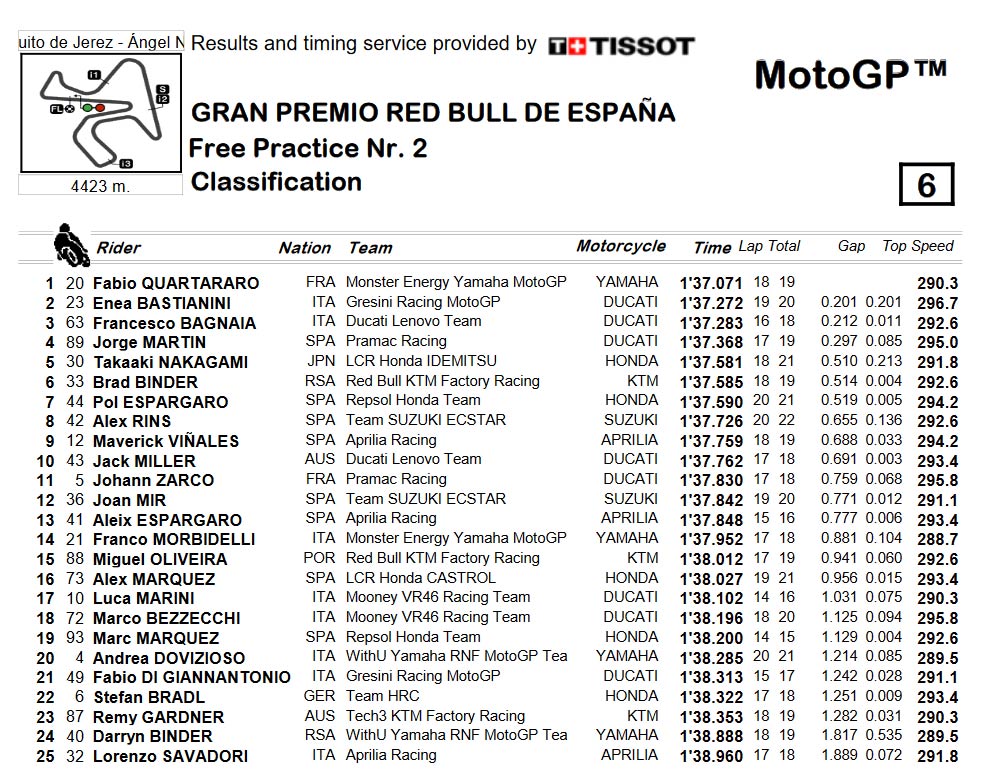Screen dimensions: 986x782
Task: Click the green dot on circuit map
Action: coord(87,108)
